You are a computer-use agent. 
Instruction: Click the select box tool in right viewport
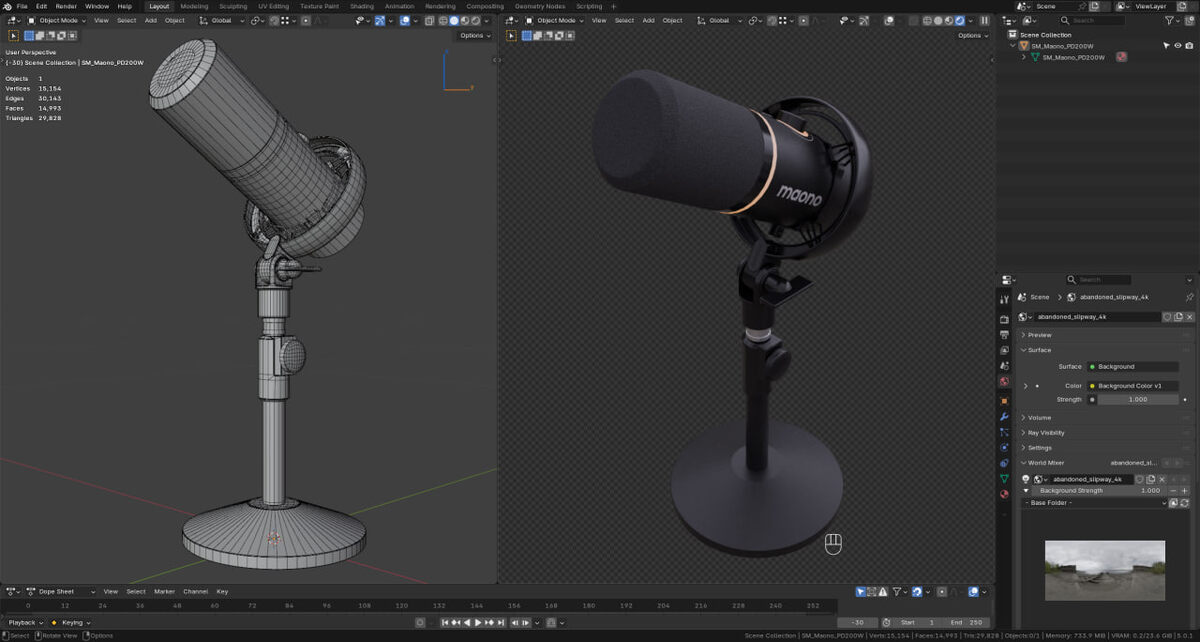(512, 35)
